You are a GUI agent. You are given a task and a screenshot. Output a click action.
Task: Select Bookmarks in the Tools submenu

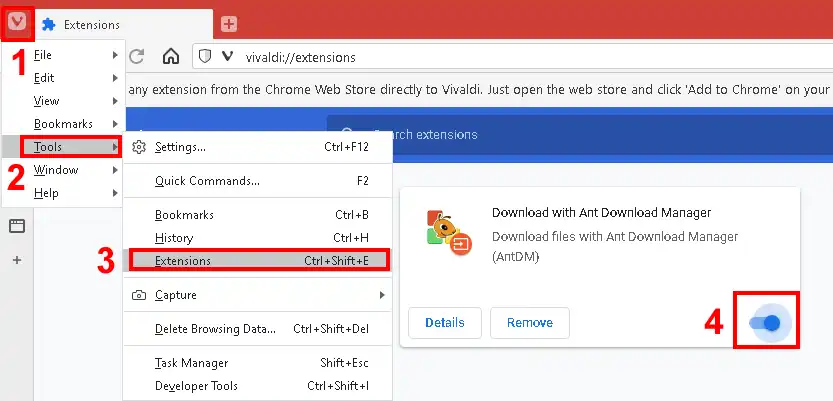coord(258,215)
